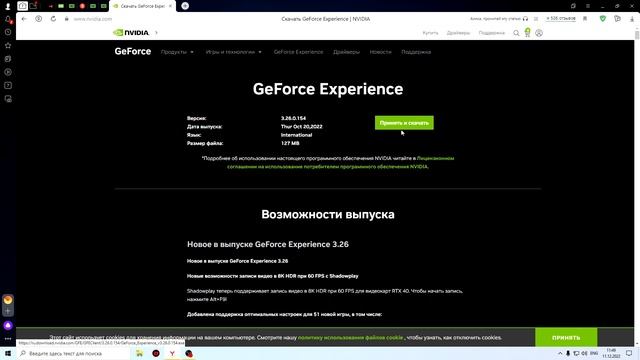Open the green Protect shield icon
The width and height of the screenshot is (640, 360).
point(602,19)
